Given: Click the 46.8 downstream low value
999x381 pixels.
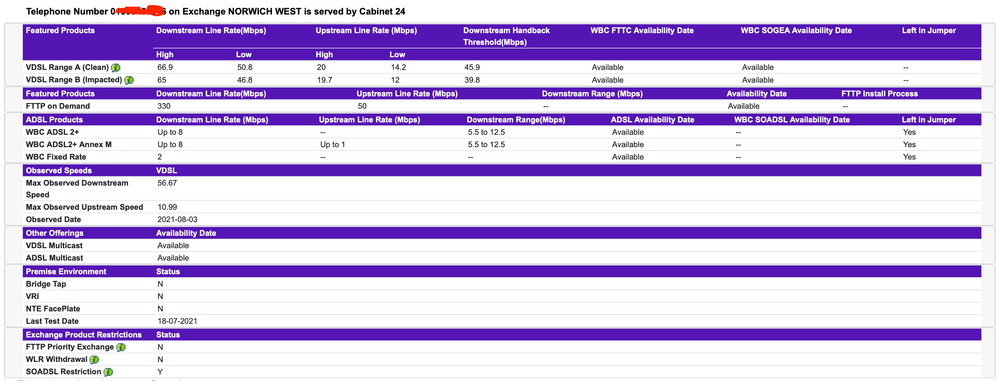Looking at the screenshot, I should pos(245,80).
